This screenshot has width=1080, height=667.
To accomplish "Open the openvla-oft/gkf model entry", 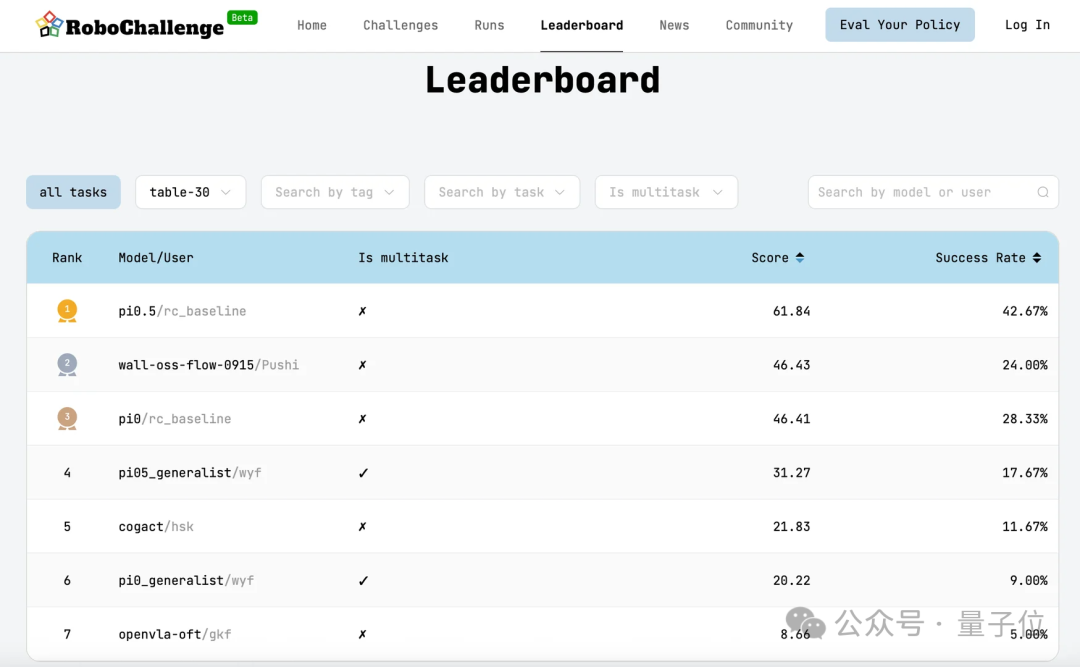I will 174,634.
